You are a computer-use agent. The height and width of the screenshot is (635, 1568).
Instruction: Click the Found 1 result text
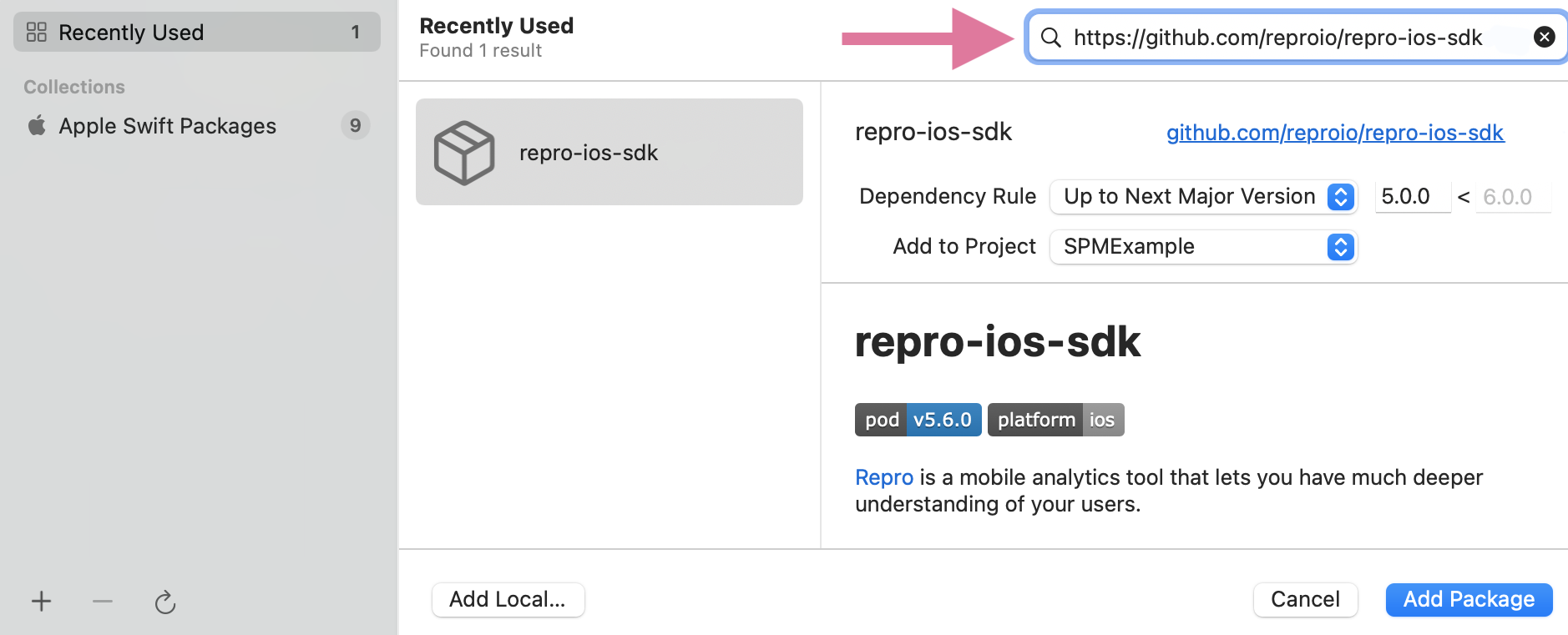(480, 51)
